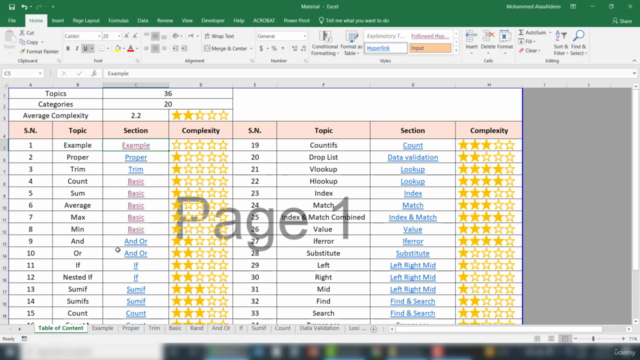Increase the font size
The image size is (640, 360).
click(127, 36)
